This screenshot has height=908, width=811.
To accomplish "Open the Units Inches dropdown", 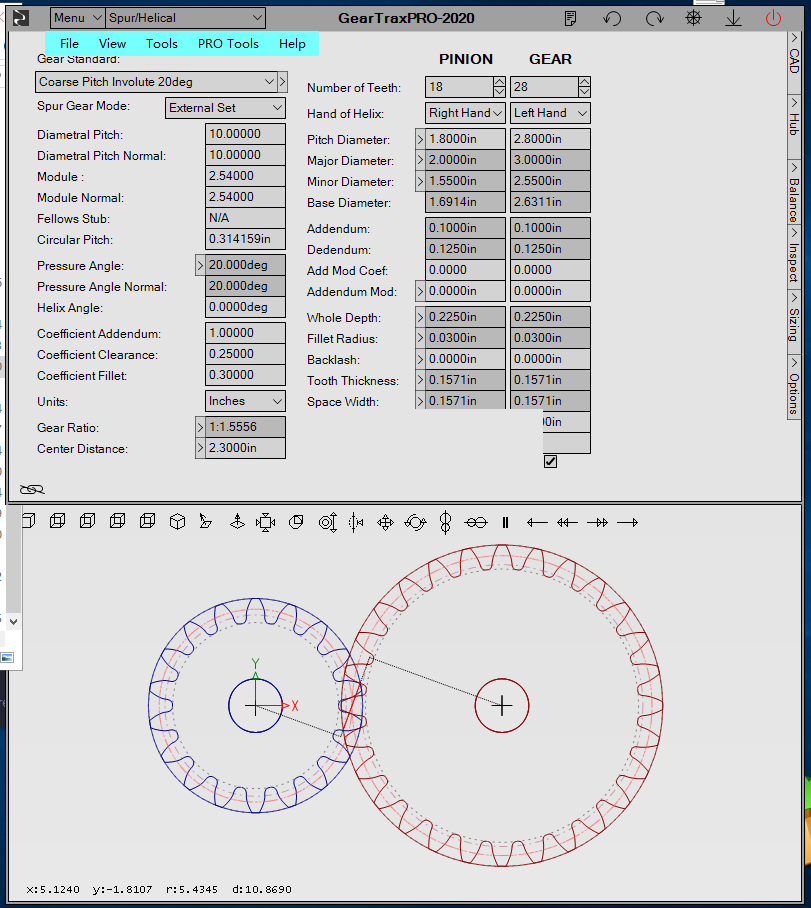I will click(x=245, y=401).
